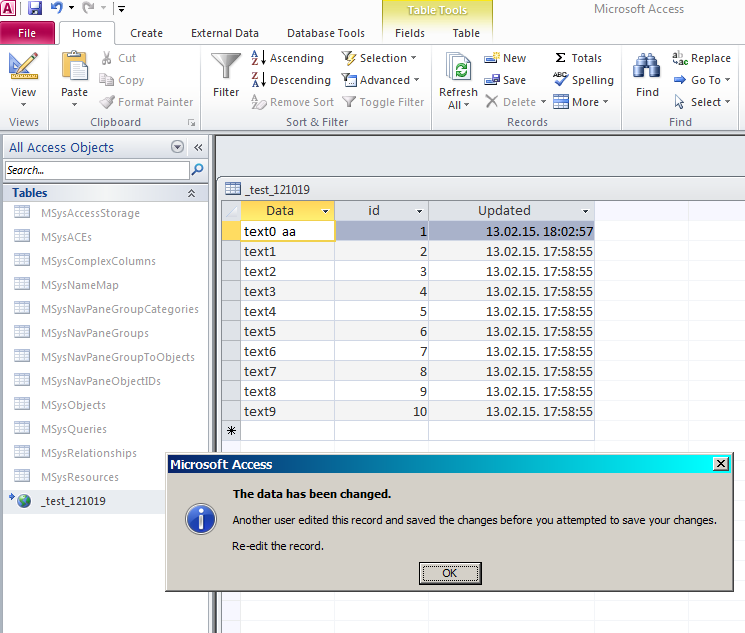Open the Go To dropdown
The height and width of the screenshot is (633, 745).
727,80
